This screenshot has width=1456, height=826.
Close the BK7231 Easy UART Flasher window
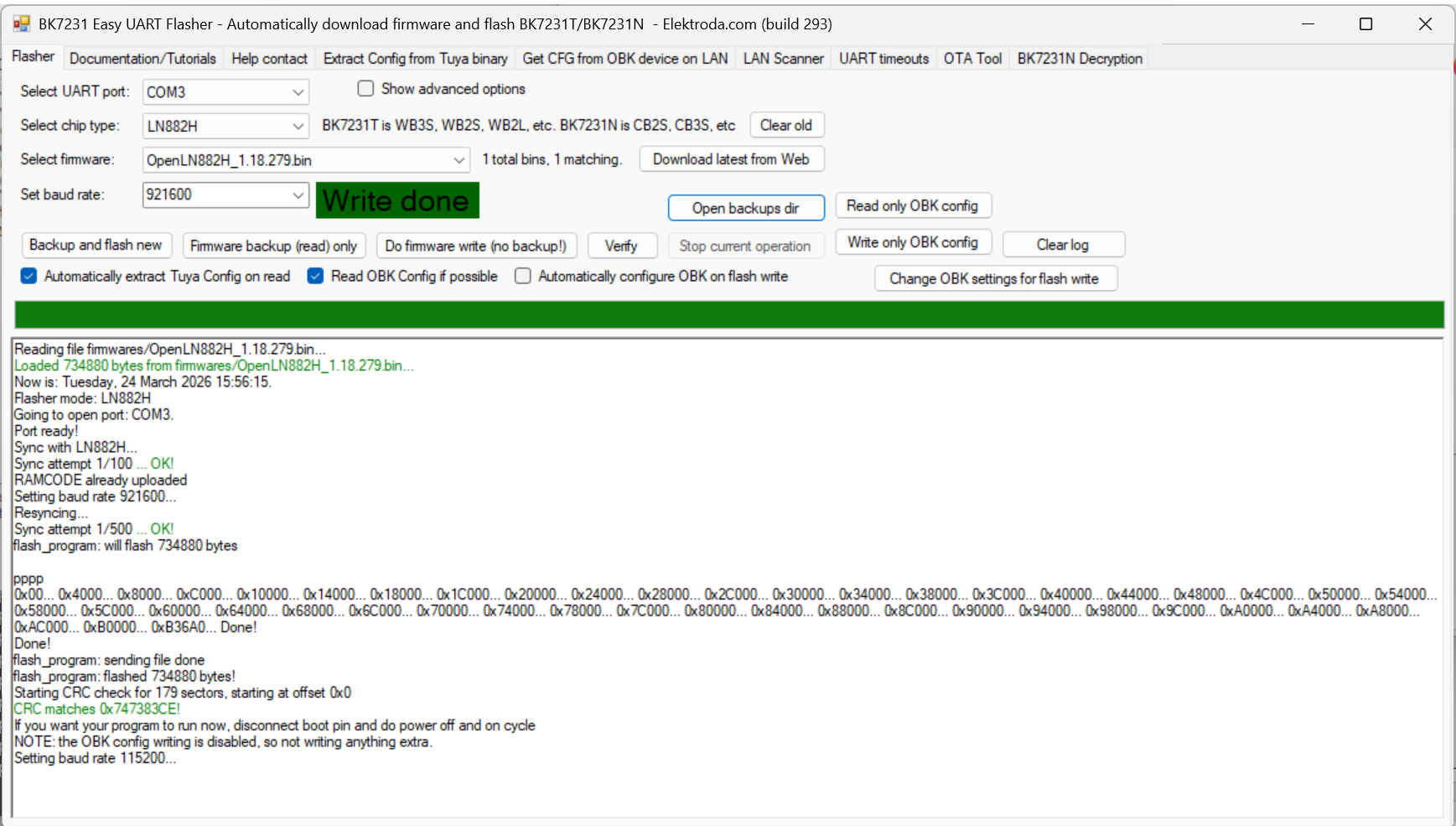tap(1425, 24)
